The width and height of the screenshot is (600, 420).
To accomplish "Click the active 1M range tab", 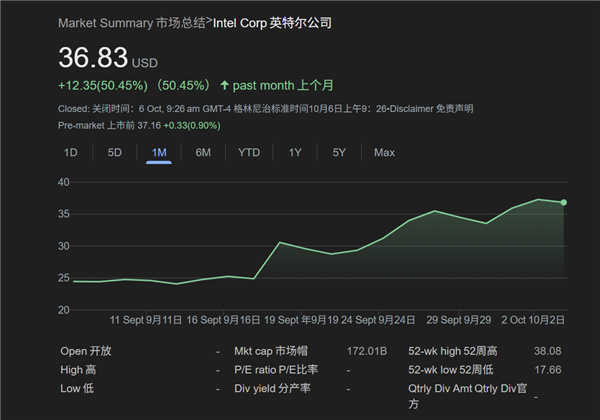I will (x=159, y=152).
